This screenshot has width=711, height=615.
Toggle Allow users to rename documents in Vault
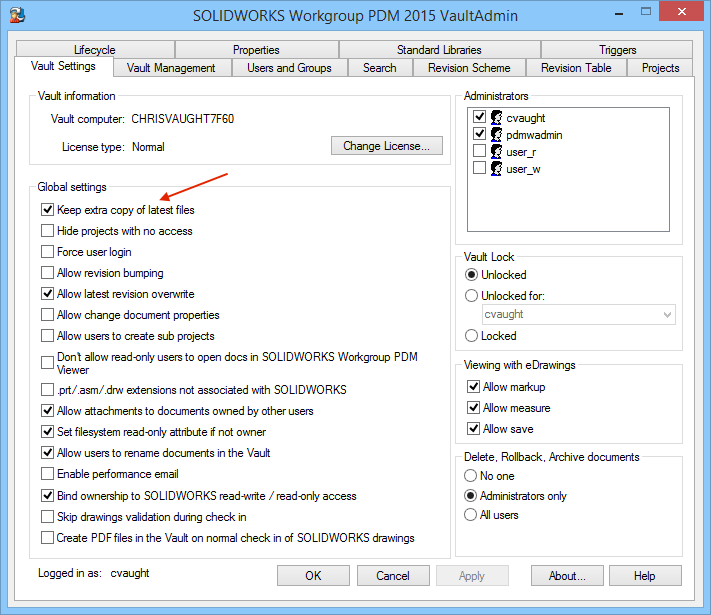point(47,452)
